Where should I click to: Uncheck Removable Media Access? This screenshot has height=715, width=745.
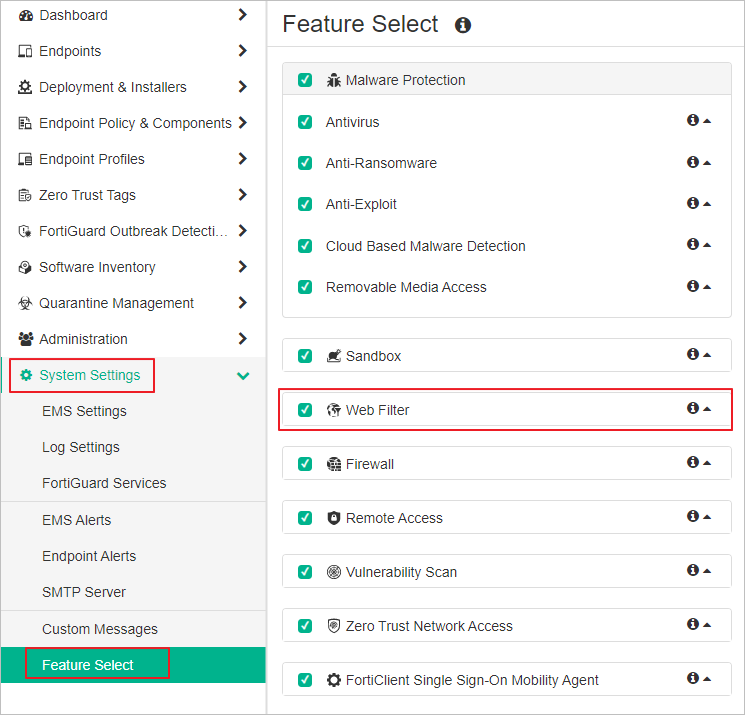(x=305, y=287)
